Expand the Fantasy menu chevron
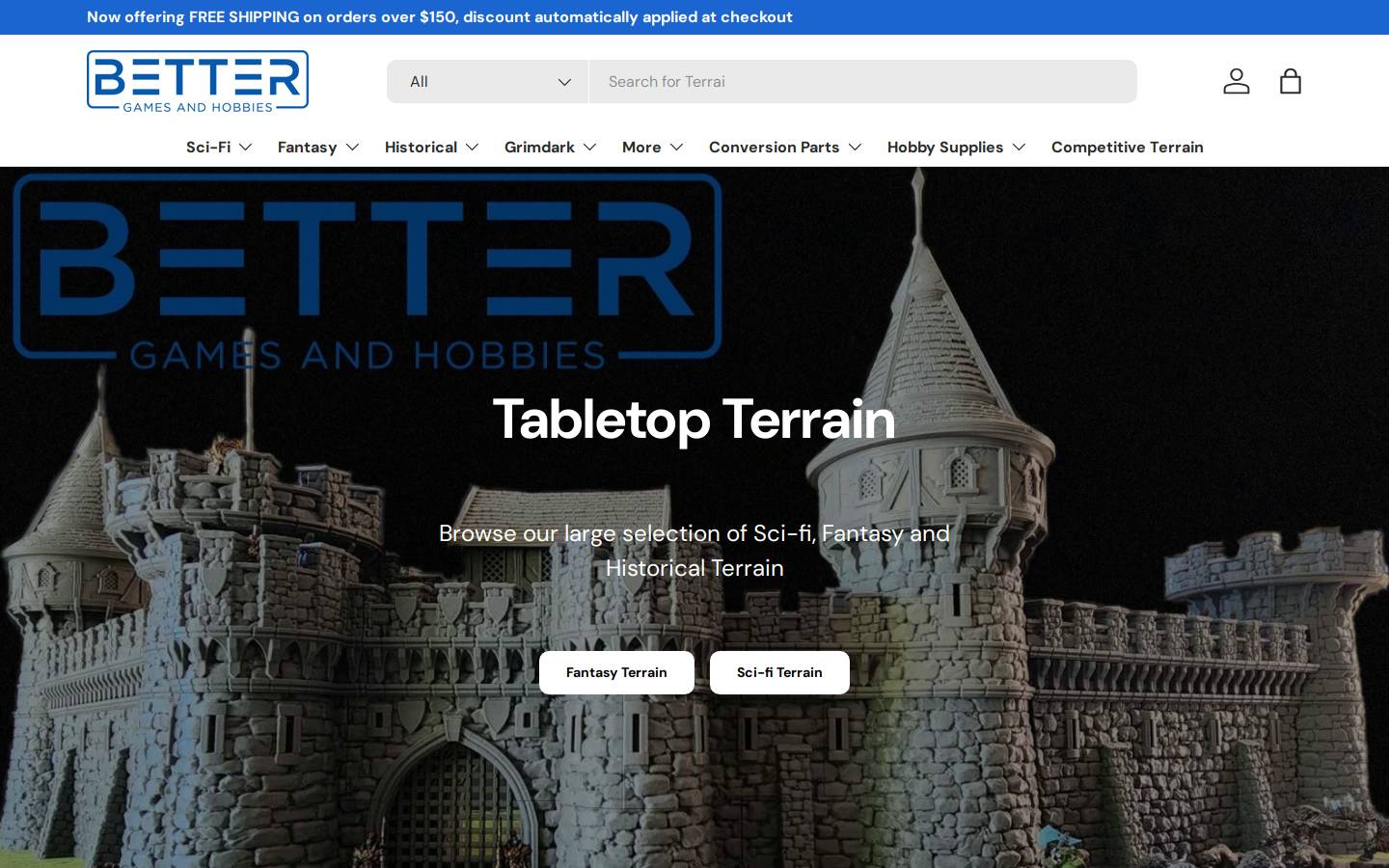This screenshot has width=1389, height=868. coord(352,148)
